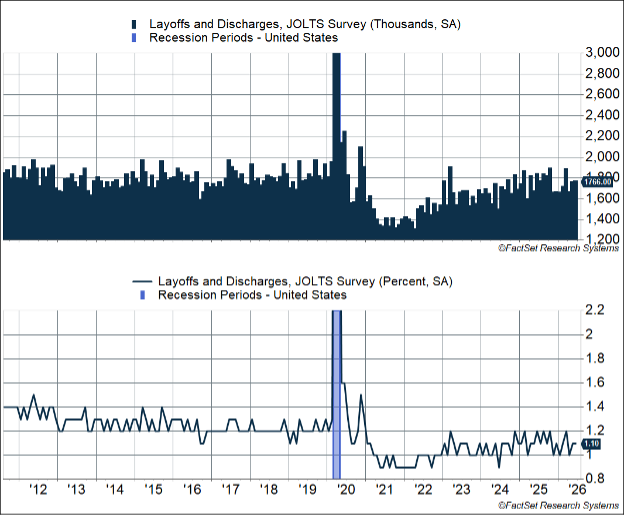This screenshot has width=624, height=516.
Task: Click the '19 year label on the x-axis
Action: 307,489
